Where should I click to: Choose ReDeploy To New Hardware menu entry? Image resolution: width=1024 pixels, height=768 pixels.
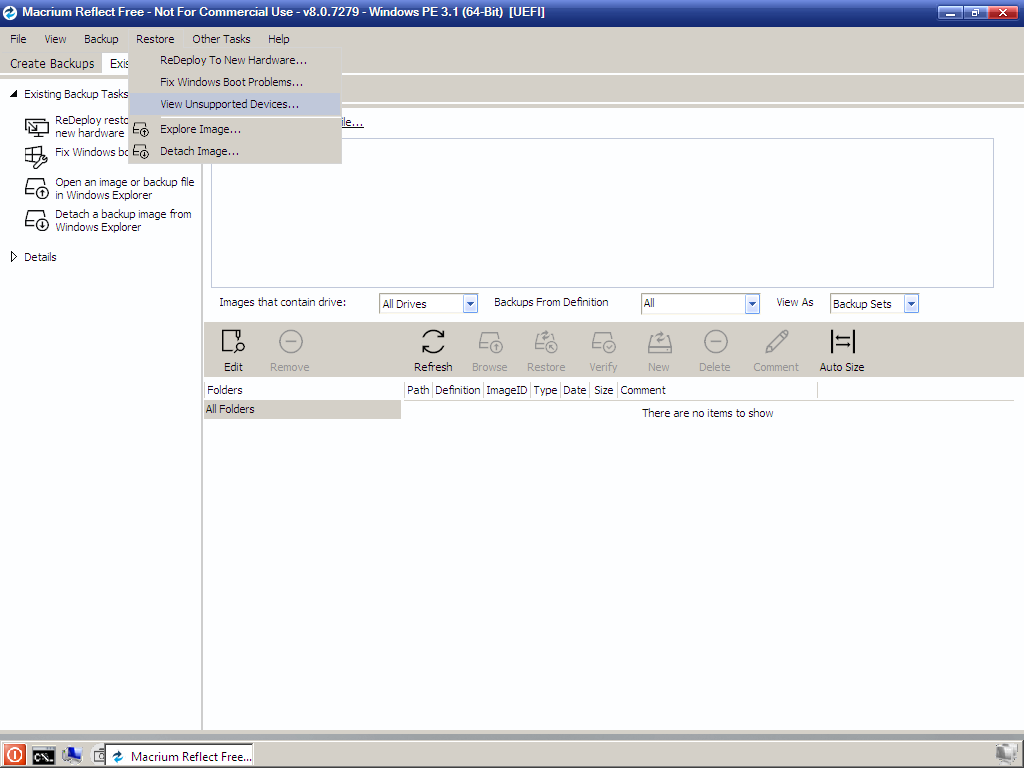tap(235, 60)
